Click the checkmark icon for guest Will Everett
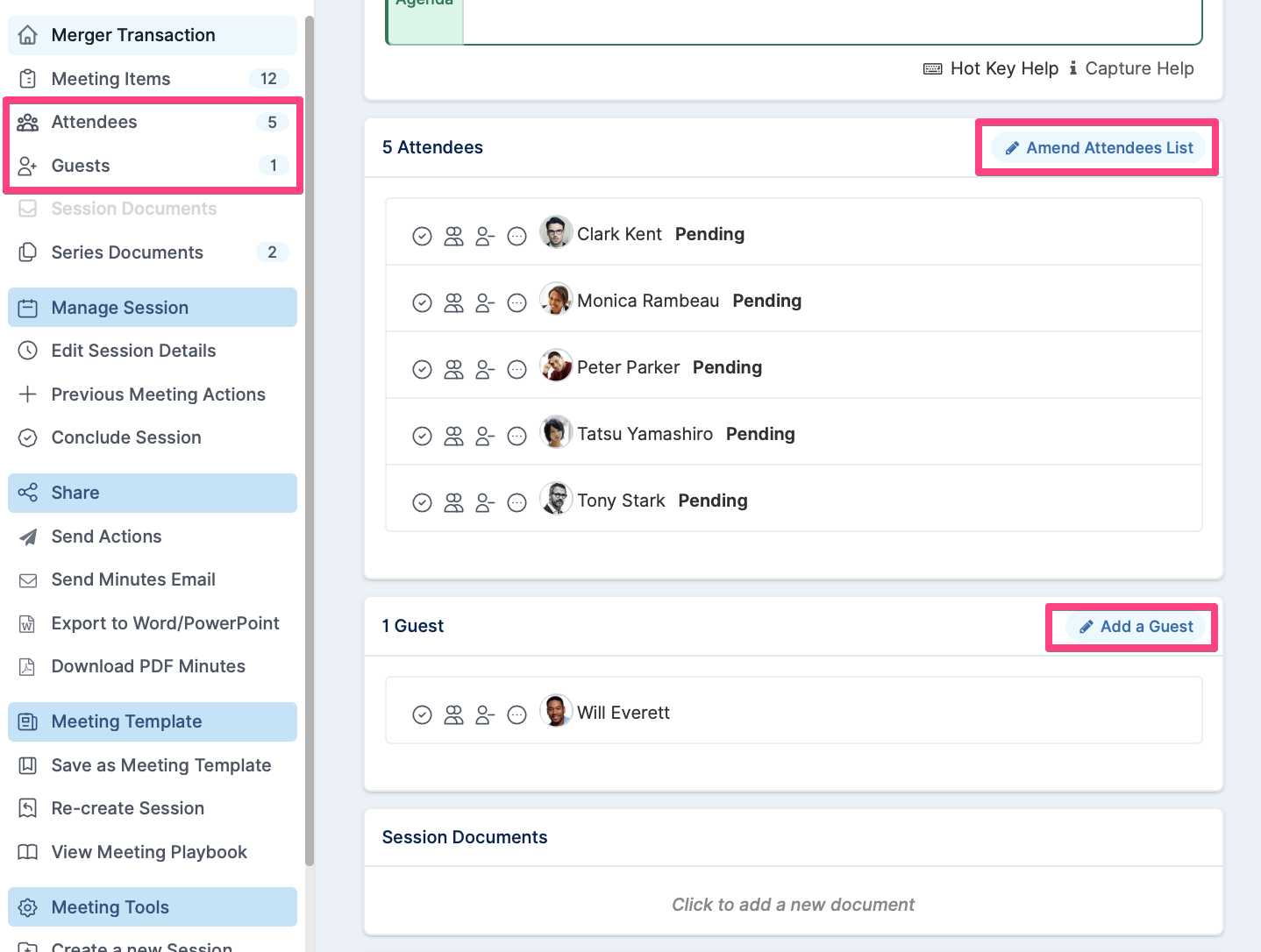Image resolution: width=1261 pixels, height=952 pixels. 423,714
